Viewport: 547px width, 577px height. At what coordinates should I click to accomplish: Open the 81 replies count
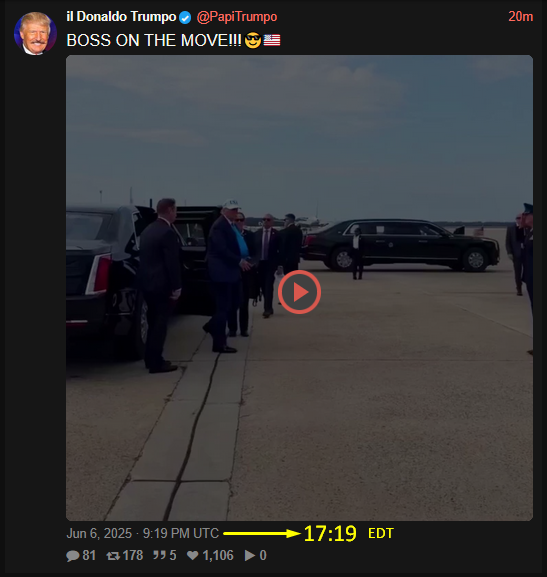tap(89, 556)
